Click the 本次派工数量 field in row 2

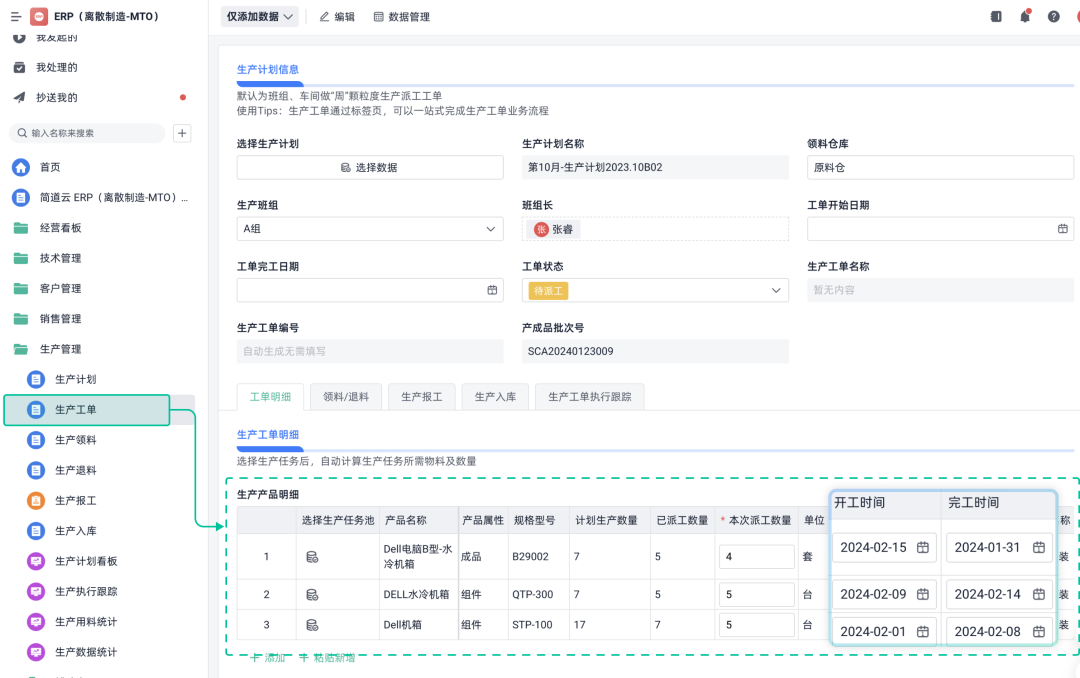[x=755, y=595]
